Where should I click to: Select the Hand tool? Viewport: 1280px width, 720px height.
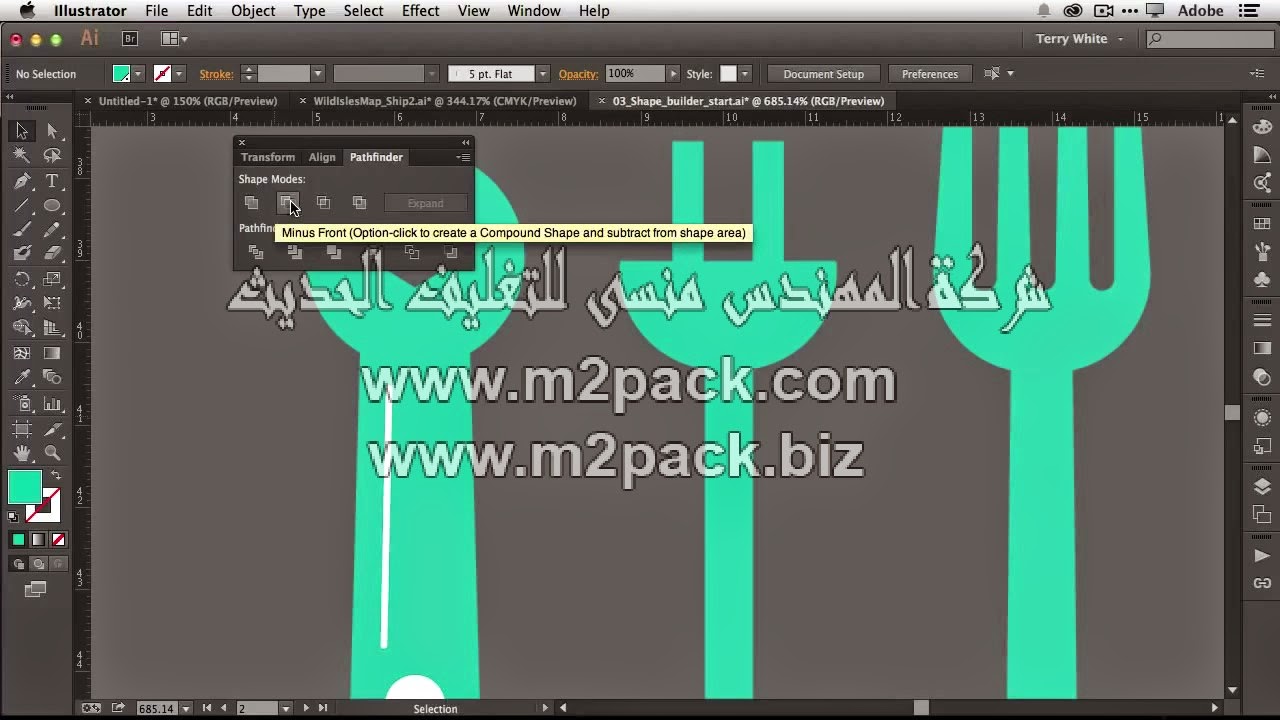pyautogui.click(x=22, y=454)
